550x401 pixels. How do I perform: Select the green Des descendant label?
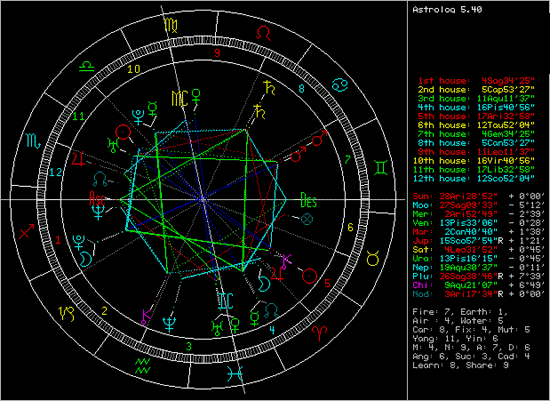[x=309, y=200]
